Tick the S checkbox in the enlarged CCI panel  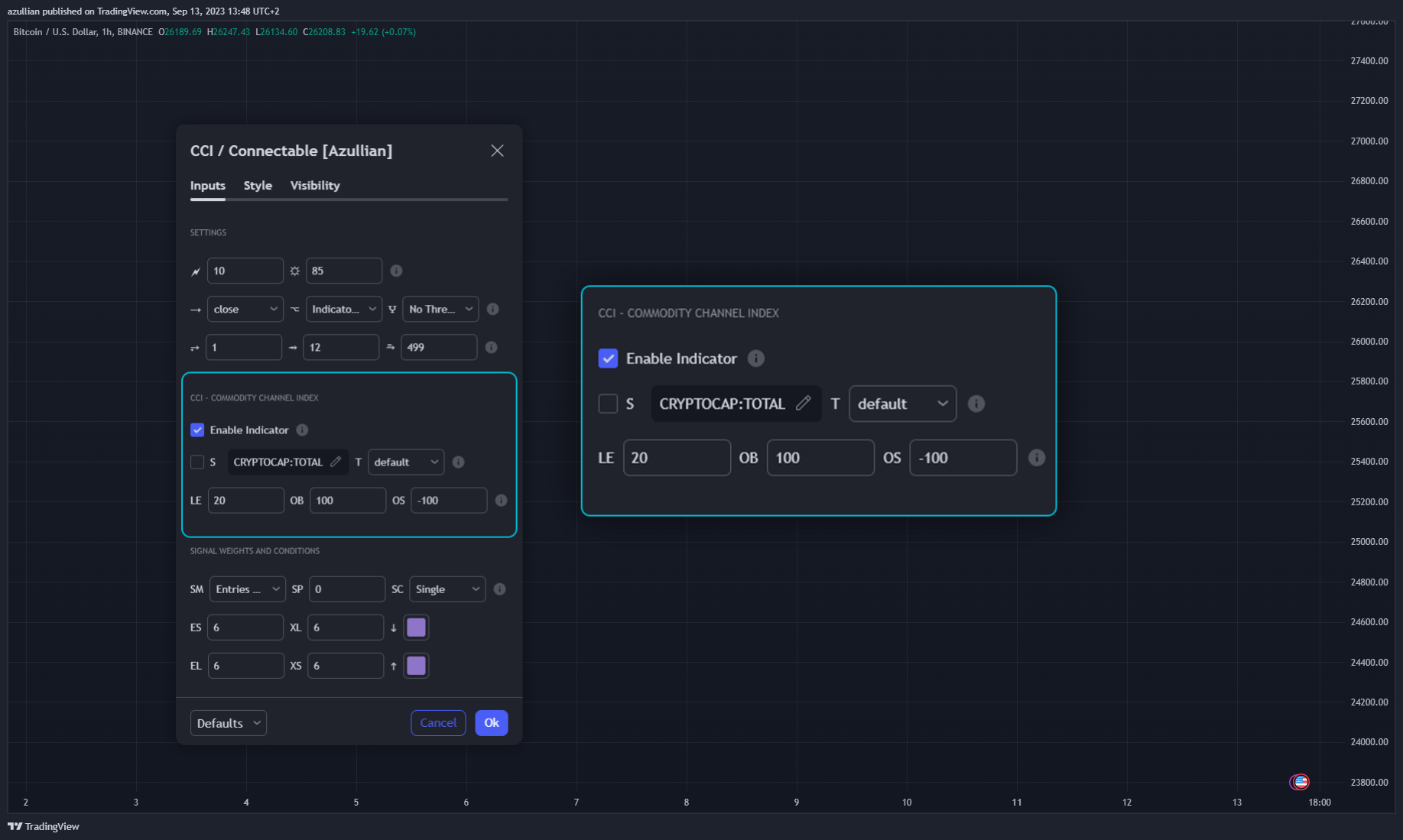coord(608,404)
